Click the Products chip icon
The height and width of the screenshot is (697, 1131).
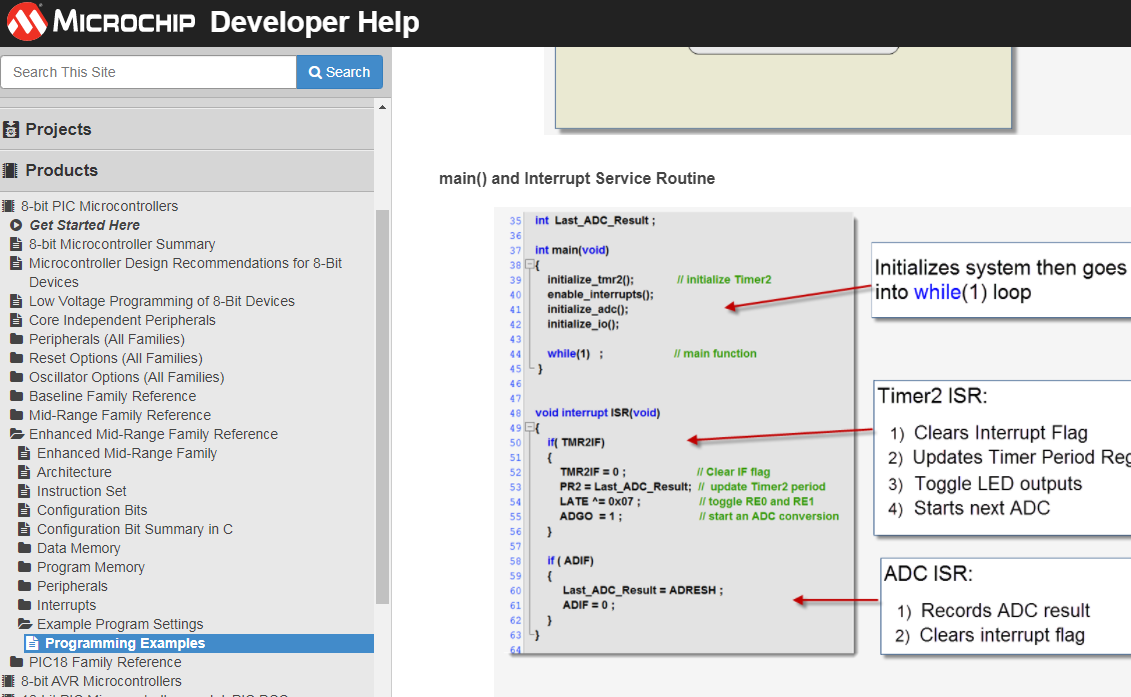[10, 170]
